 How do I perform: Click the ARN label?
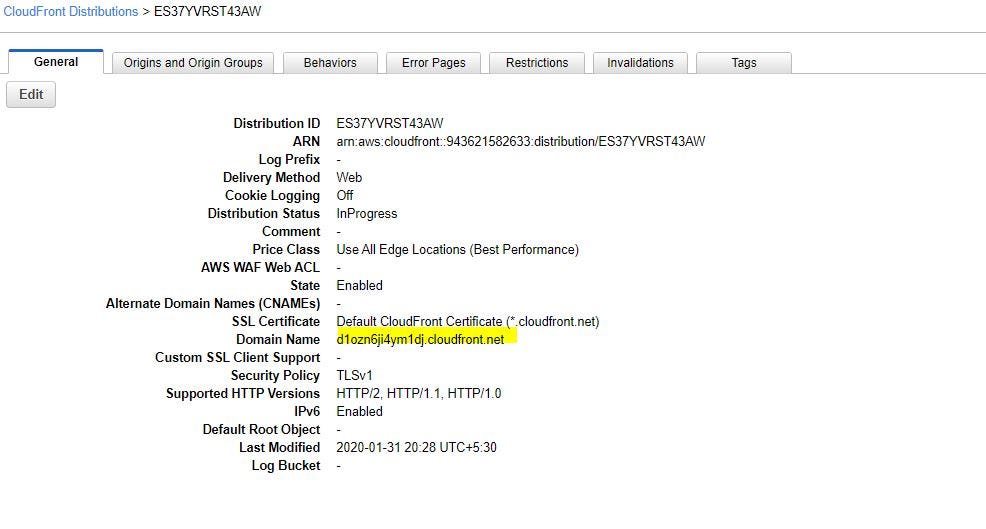(306, 142)
